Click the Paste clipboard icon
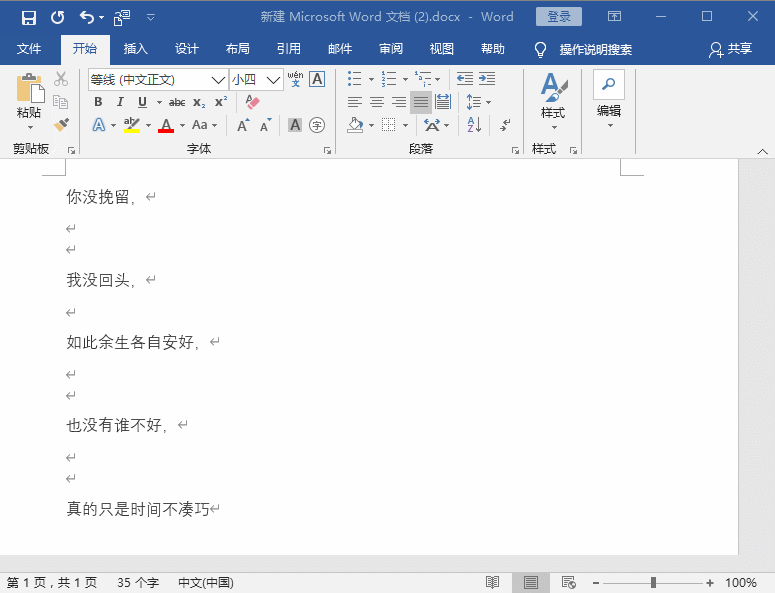 pyautogui.click(x=29, y=88)
